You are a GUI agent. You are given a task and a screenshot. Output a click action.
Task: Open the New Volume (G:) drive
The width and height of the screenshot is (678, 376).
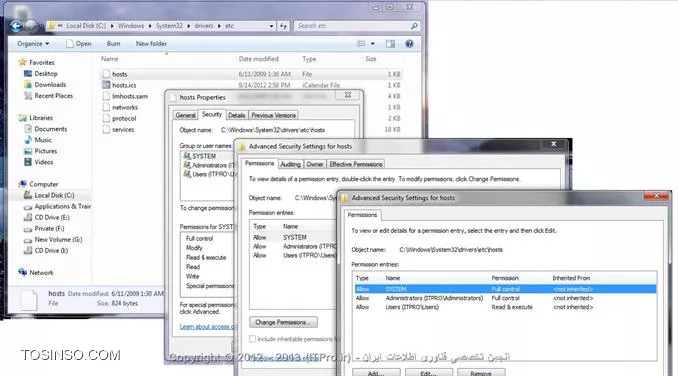[58, 239]
